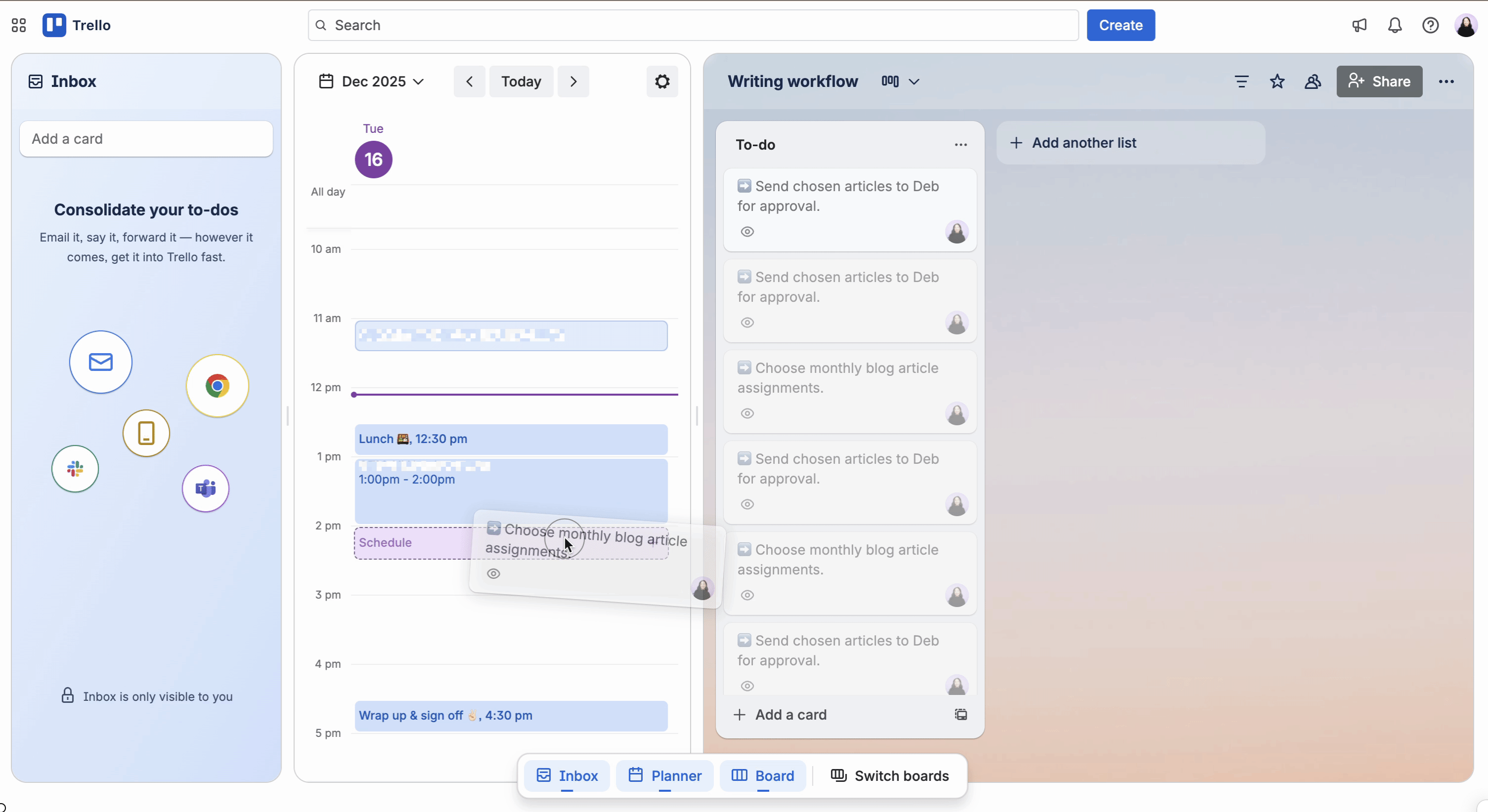Toggle watch on first 'Send chosen articles' card
The width and height of the screenshot is (1488, 812).
tap(746, 232)
